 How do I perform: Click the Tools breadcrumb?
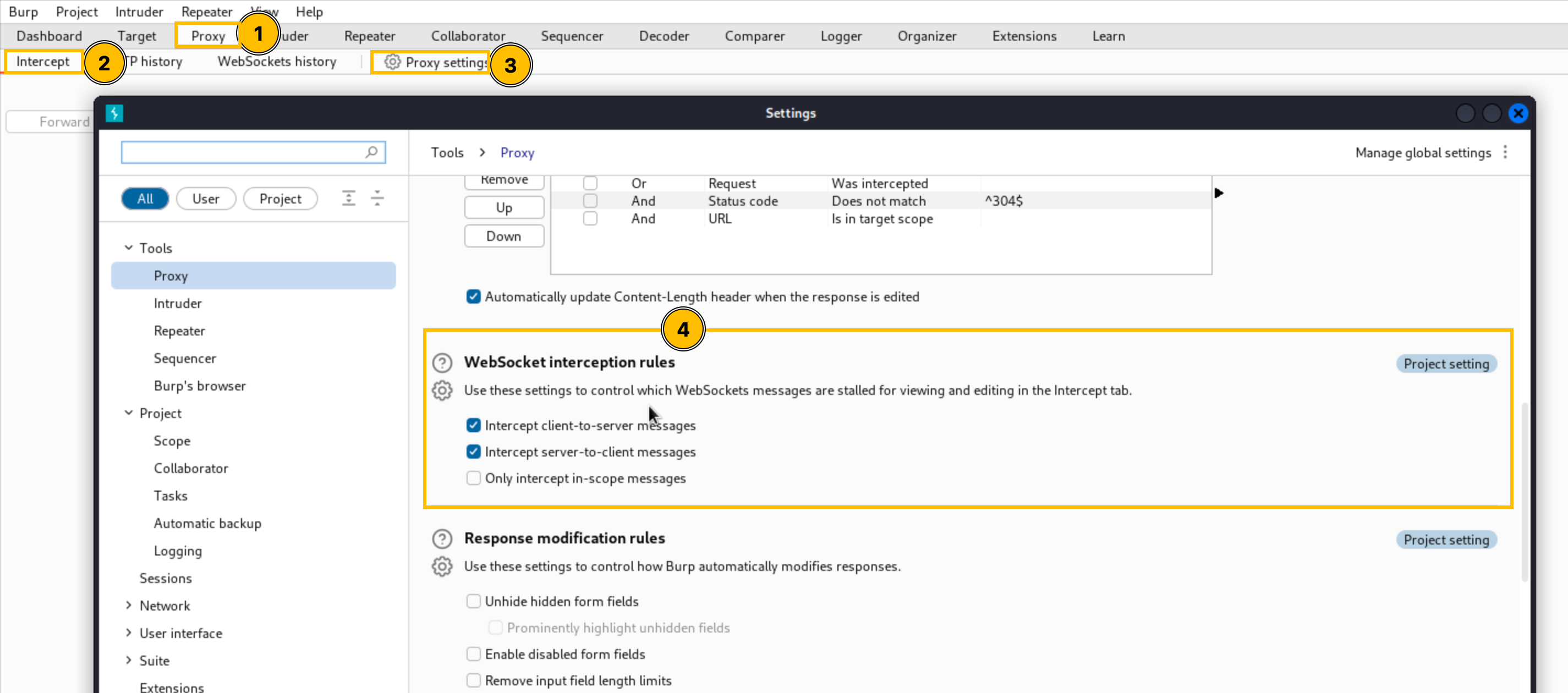447,153
